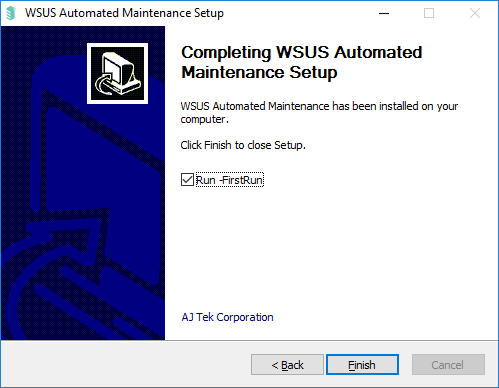499x388 pixels.
Task: Click Finish to close Setup
Action: pyautogui.click(x=362, y=365)
